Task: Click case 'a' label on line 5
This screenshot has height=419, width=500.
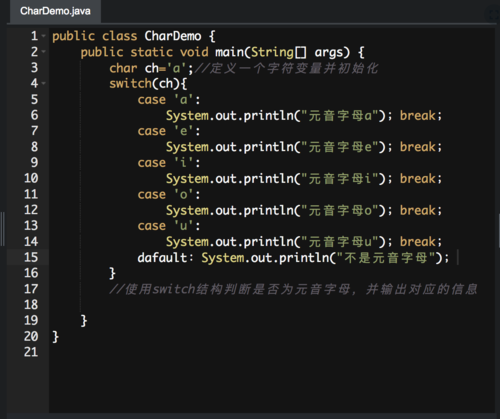Action: (x=169, y=100)
